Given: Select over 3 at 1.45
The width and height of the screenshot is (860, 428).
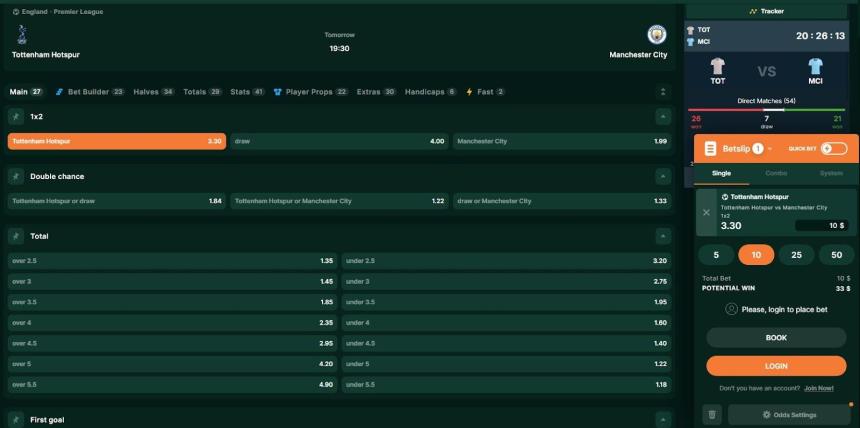Looking at the screenshot, I should (173, 281).
